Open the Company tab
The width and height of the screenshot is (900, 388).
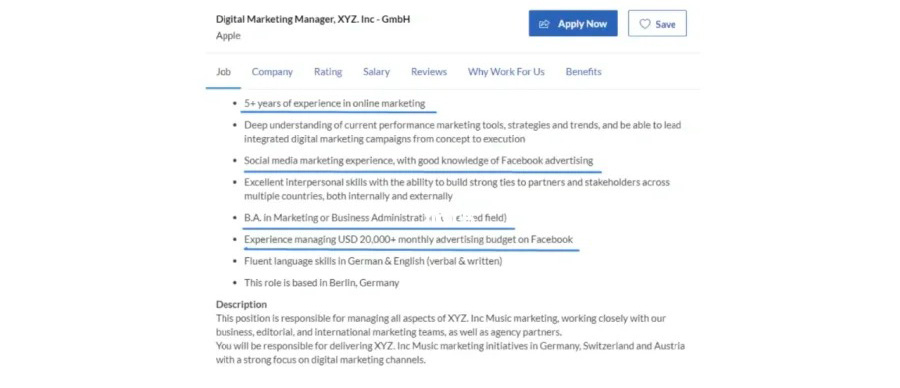tap(272, 72)
